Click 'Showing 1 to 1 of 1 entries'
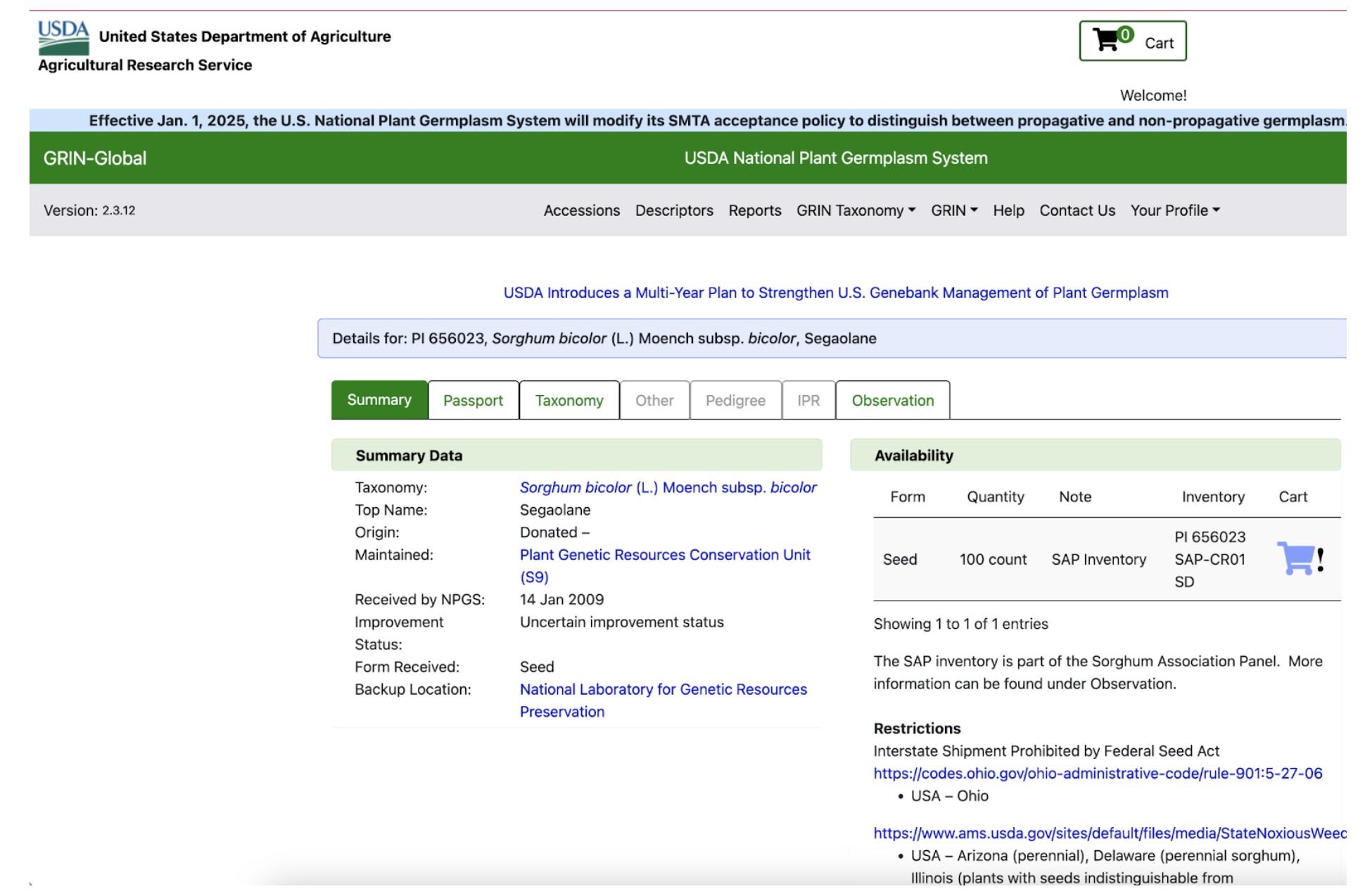 (960, 624)
